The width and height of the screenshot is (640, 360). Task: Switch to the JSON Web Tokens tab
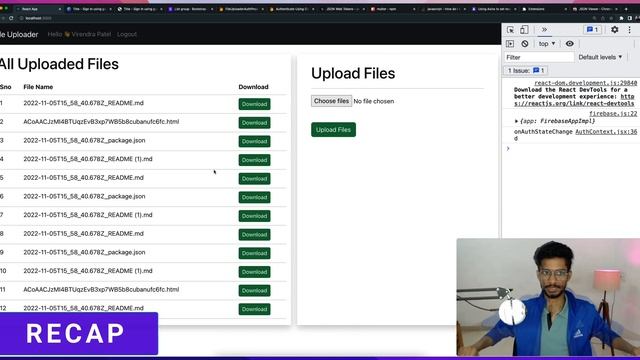(343, 9)
